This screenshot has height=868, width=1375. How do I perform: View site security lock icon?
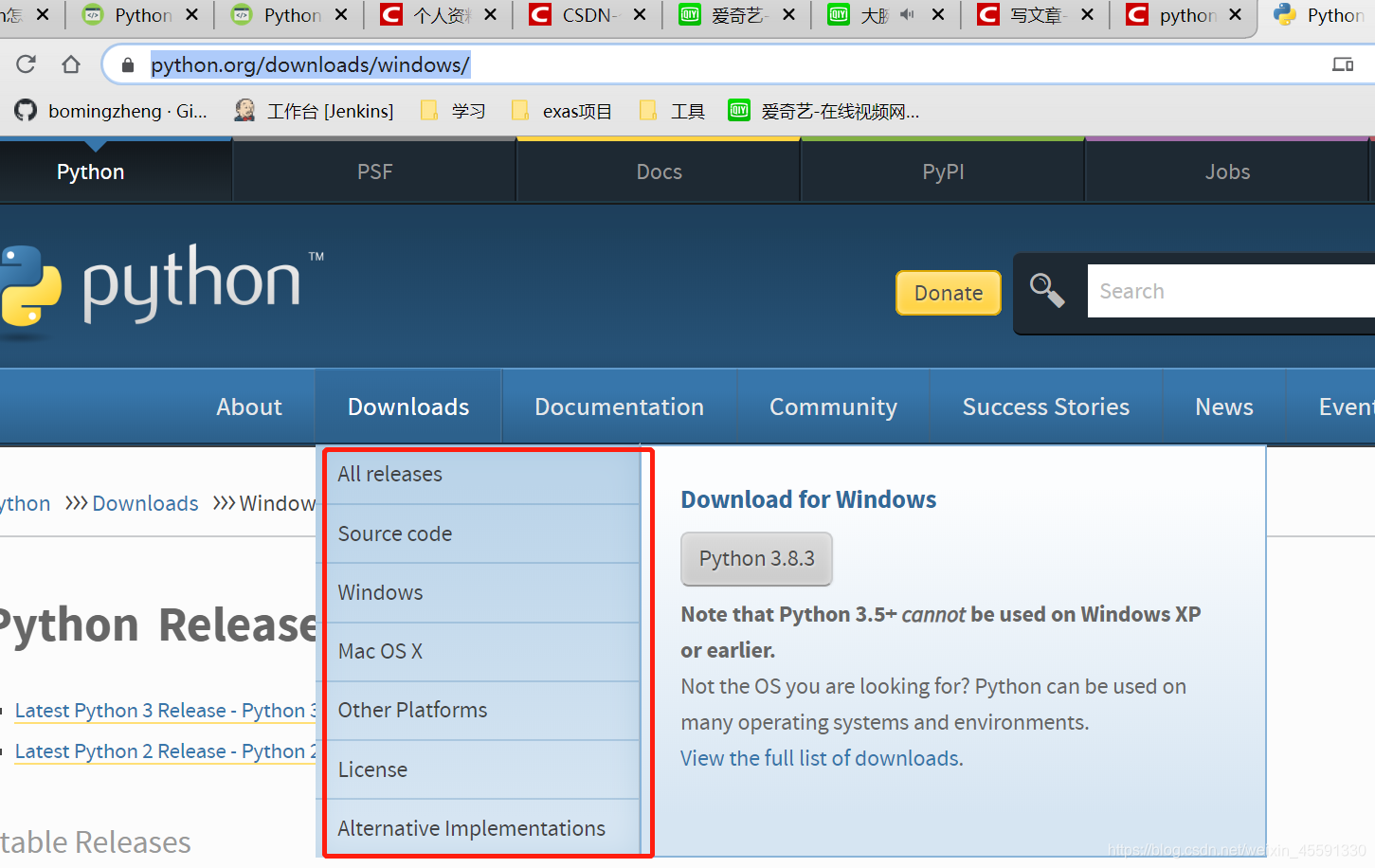coord(128,65)
